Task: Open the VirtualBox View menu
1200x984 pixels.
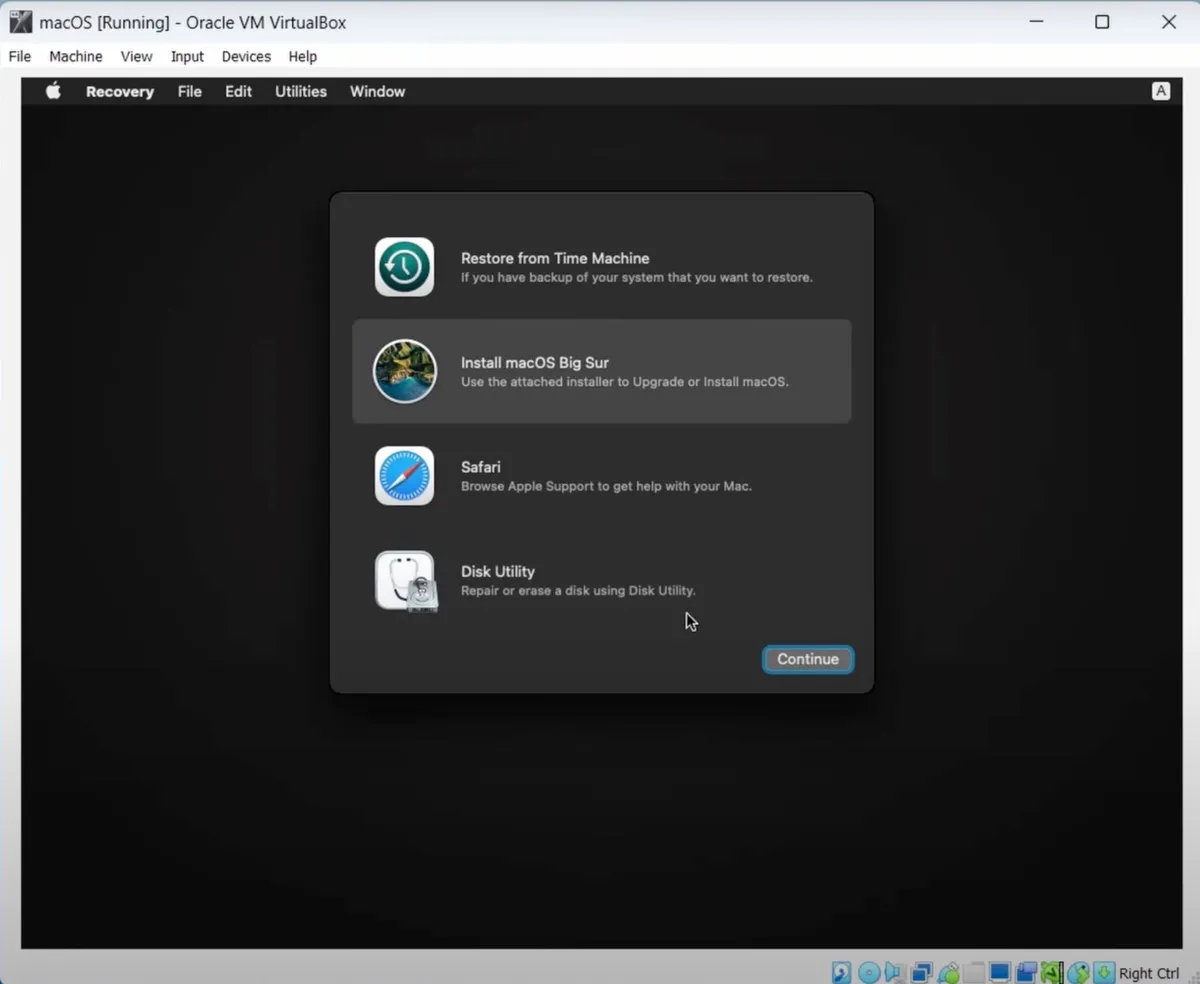Action: pos(137,57)
